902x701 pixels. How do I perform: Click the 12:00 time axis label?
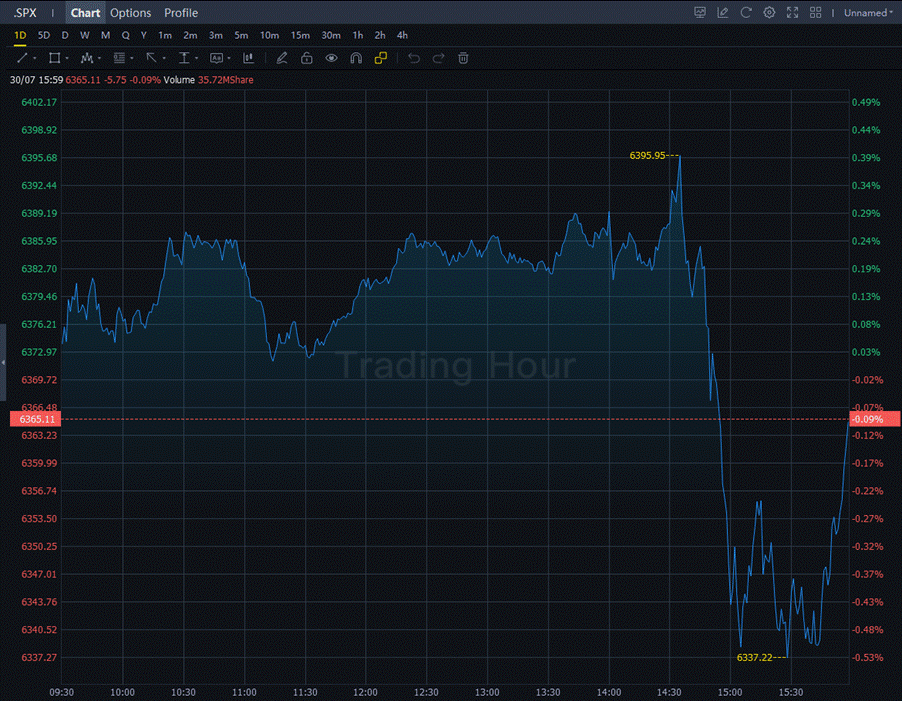[365, 692]
